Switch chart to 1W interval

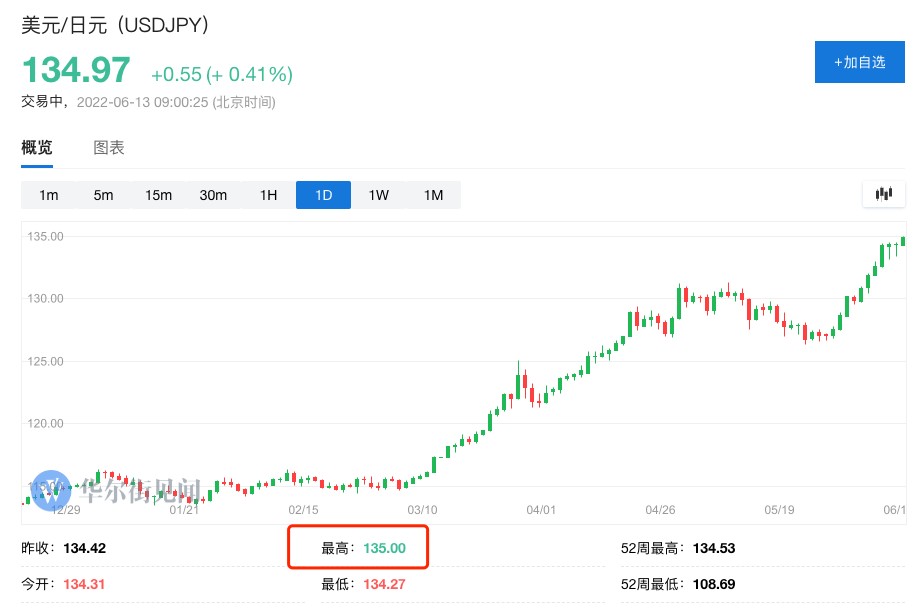point(378,195)
